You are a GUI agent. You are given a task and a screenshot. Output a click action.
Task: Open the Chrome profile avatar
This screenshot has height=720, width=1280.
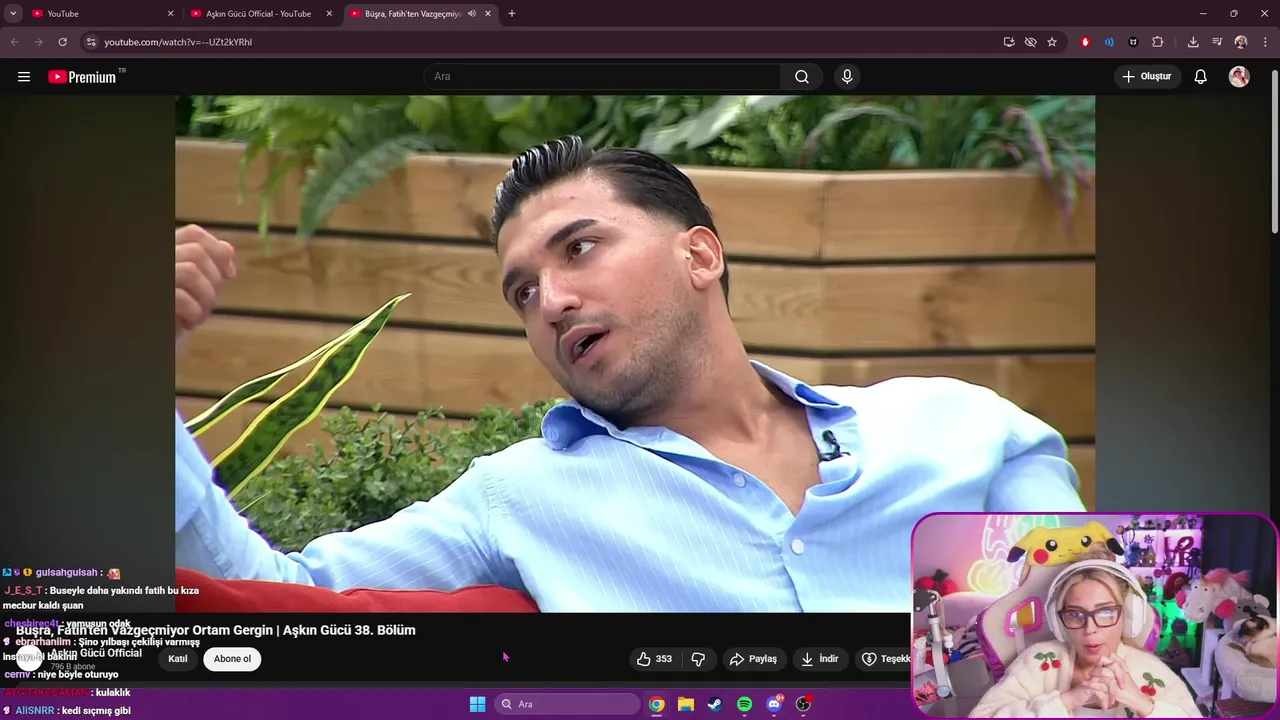(1241, 42)
